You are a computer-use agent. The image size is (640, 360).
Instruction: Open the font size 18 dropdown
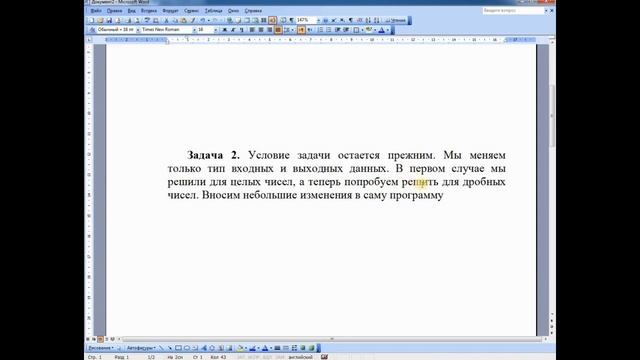216,30
